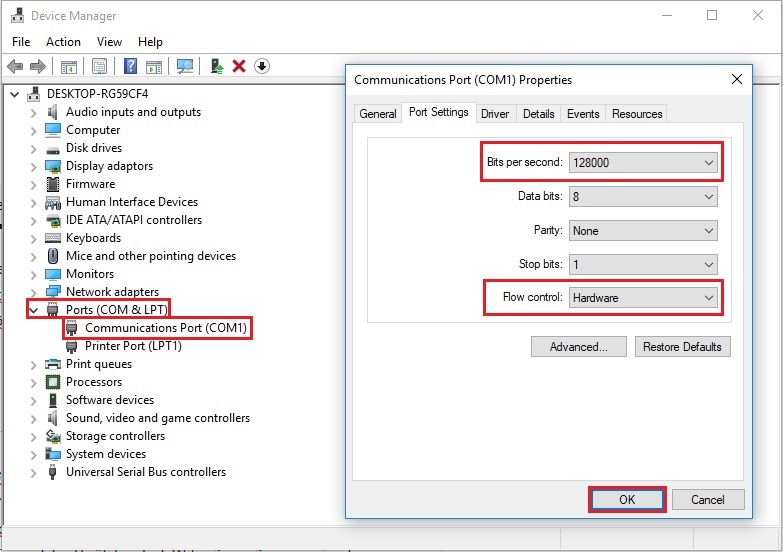Screen dimensions: 783x552
Task: Click the Properties toolbar icon
Action: (99, 66)
